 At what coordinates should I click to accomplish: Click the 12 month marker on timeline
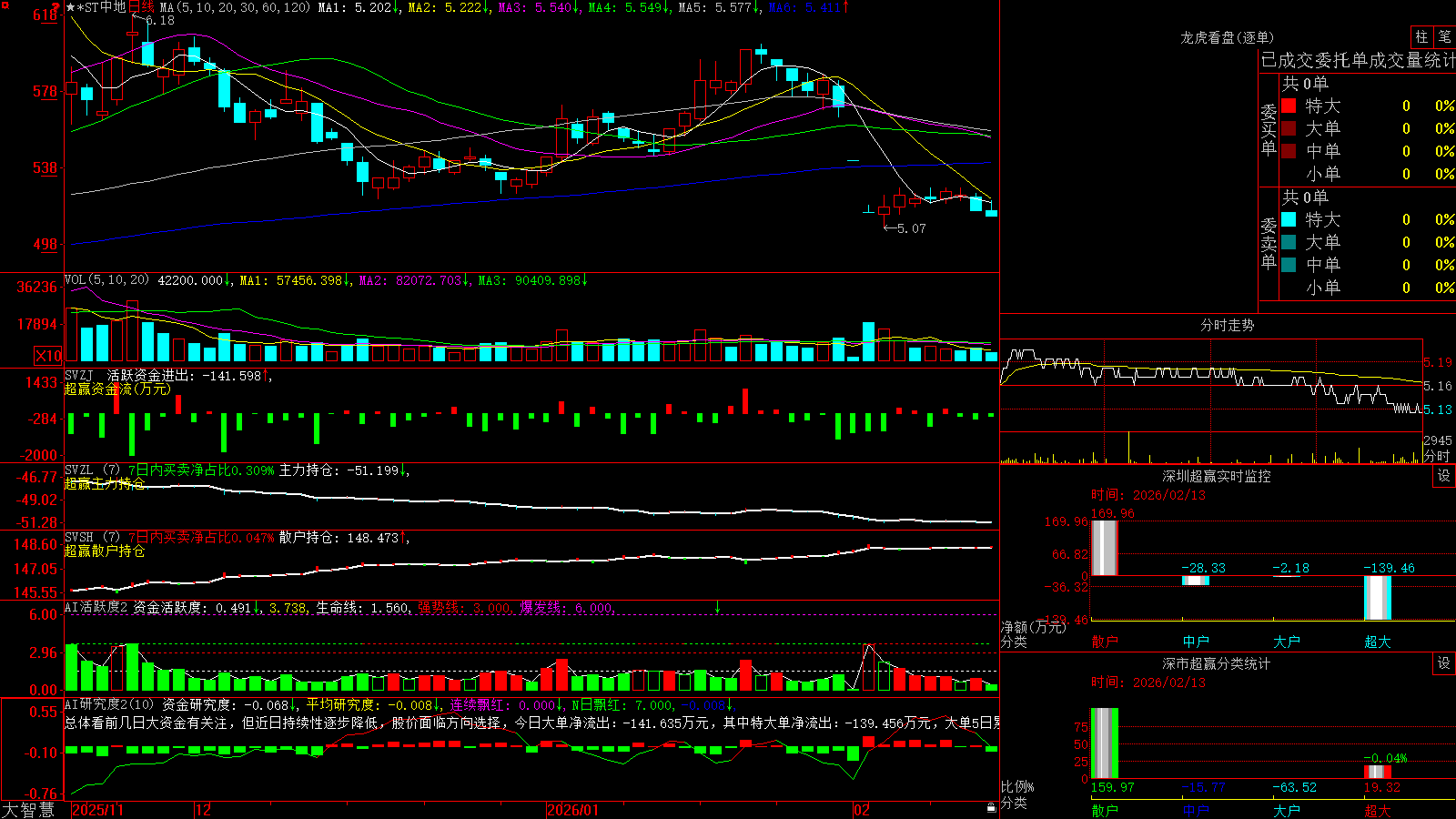pyautogui.click(x=203, y=810)
